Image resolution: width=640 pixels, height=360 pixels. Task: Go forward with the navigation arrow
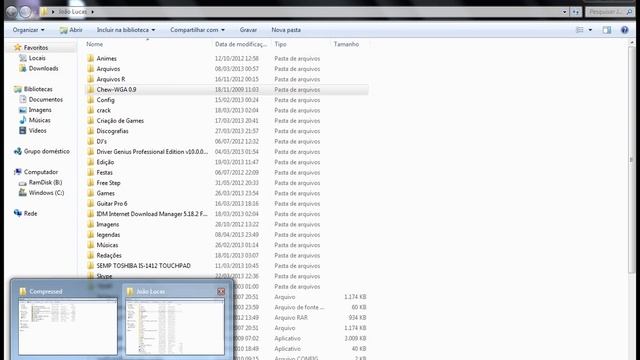(26, 12)
